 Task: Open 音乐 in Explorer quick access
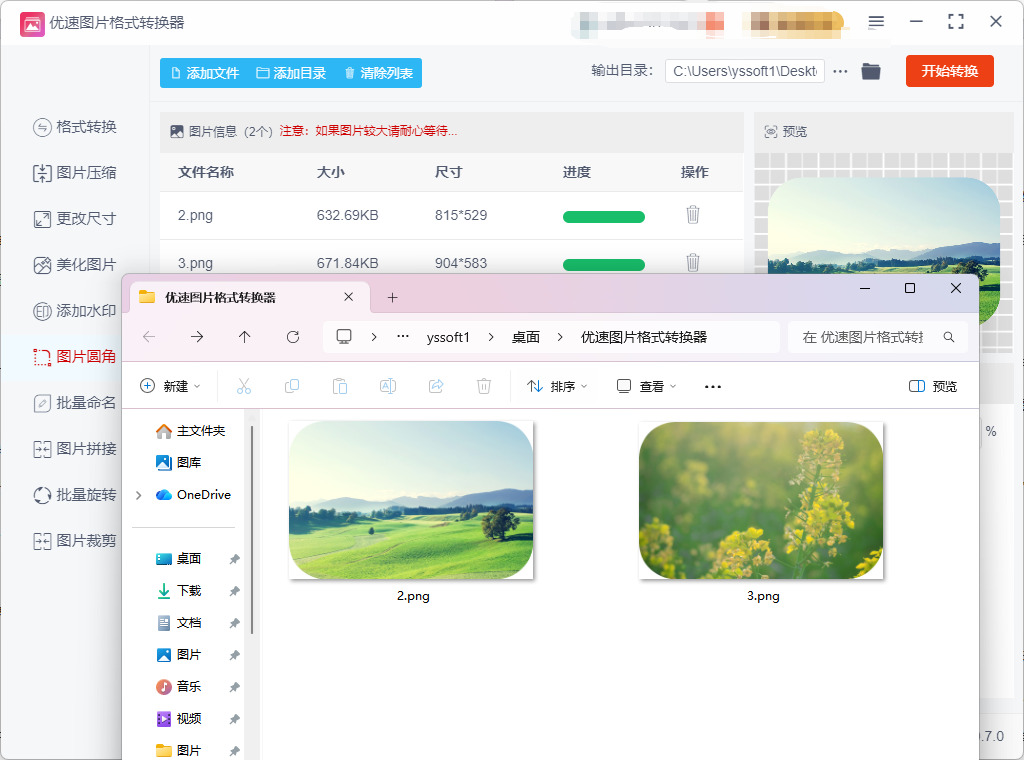179,687
